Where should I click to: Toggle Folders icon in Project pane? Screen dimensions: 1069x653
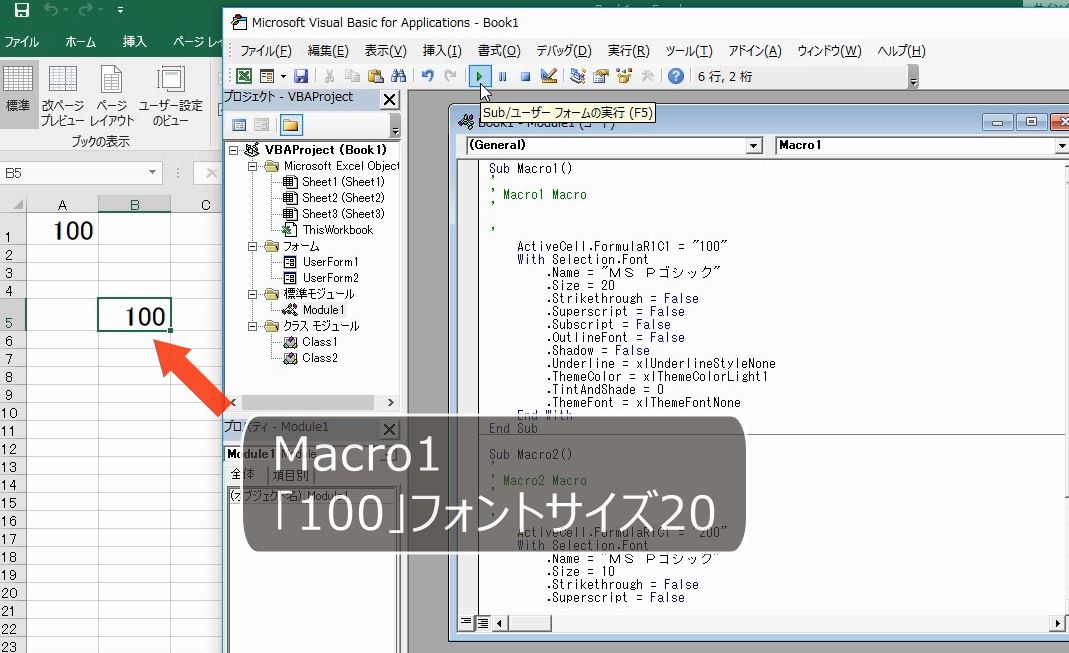click(x=290, y=125)
